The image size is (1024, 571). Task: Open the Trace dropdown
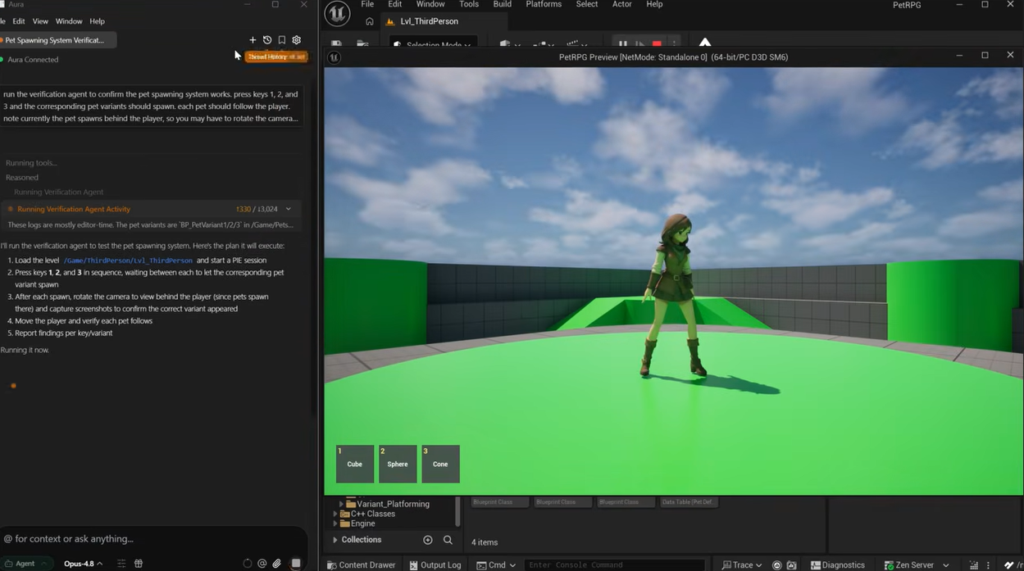click(x=742, y=565)
